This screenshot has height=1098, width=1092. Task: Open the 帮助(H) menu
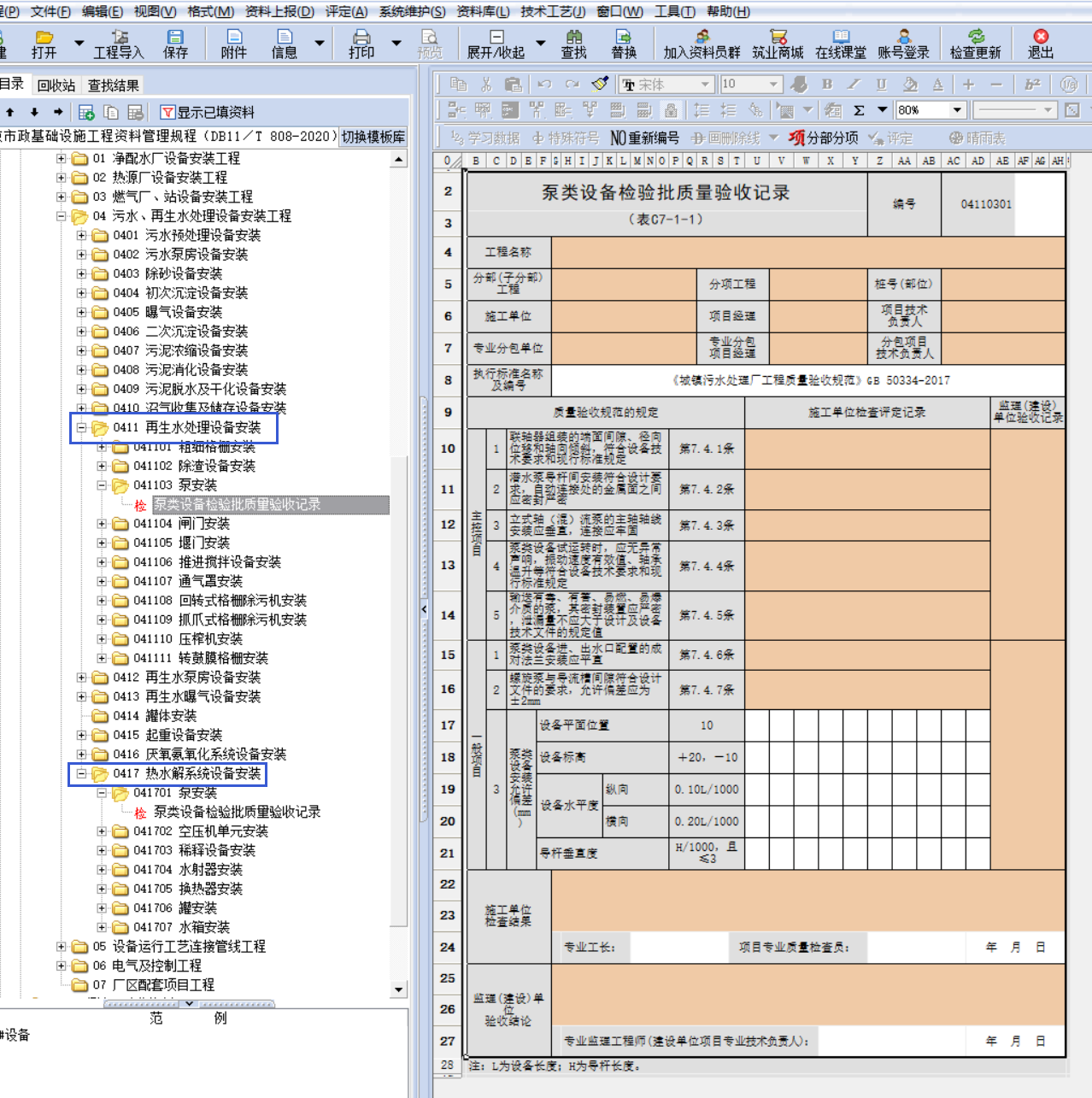pos(728,11)
